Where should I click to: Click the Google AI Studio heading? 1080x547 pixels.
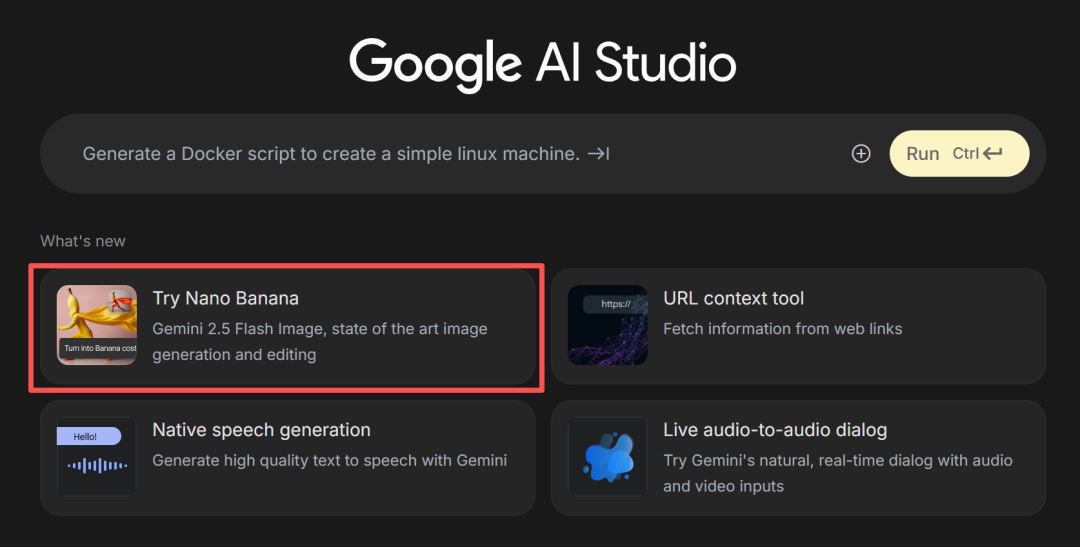coord(542,64)
